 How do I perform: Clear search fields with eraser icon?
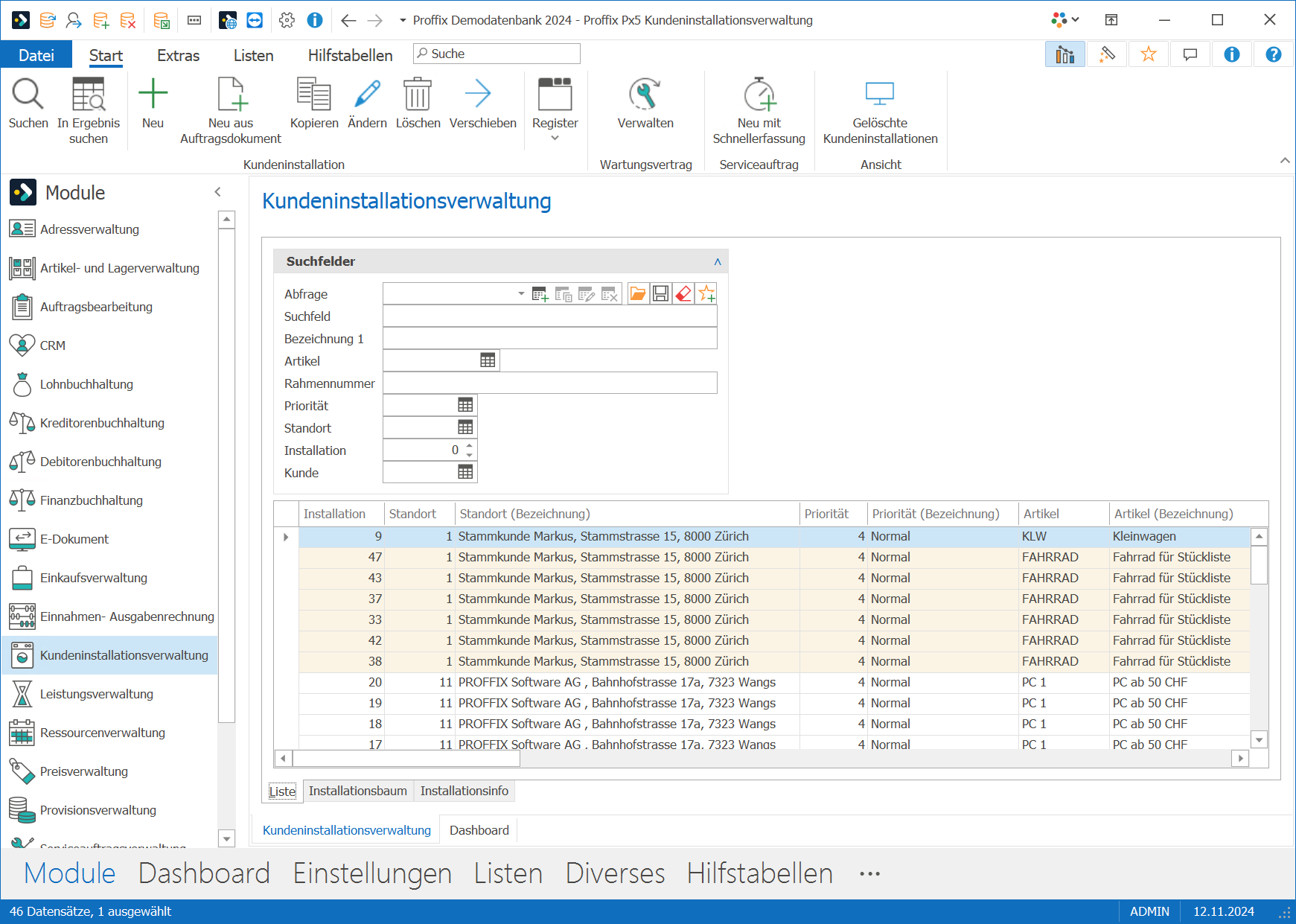pos(683,294)
